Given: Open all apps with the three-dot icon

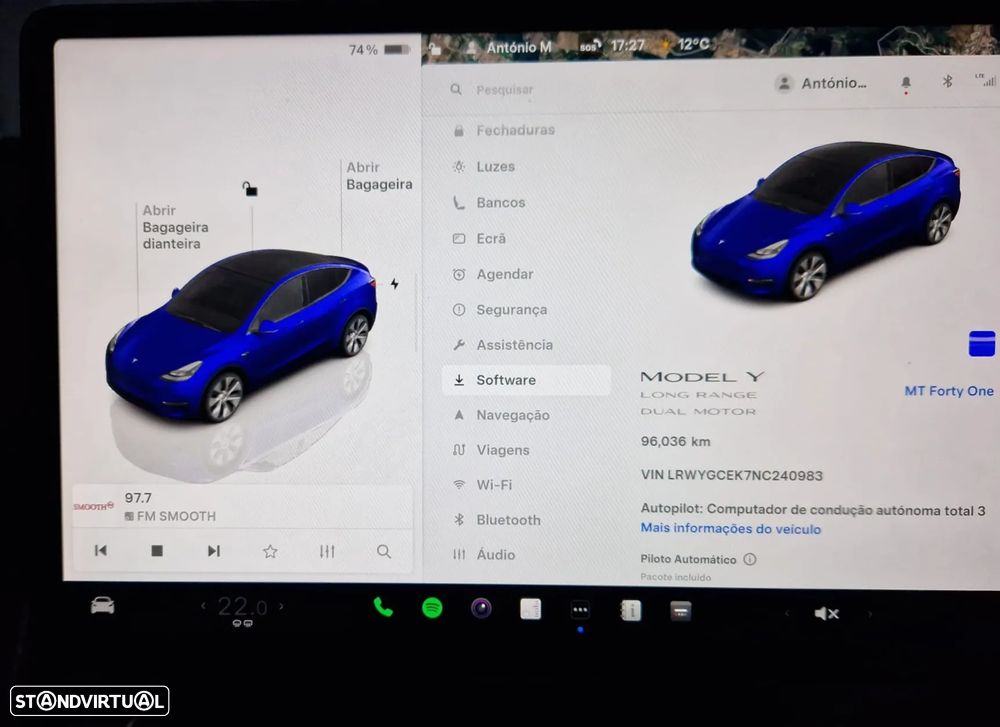Looking at the screenshot, I should 580,610.
